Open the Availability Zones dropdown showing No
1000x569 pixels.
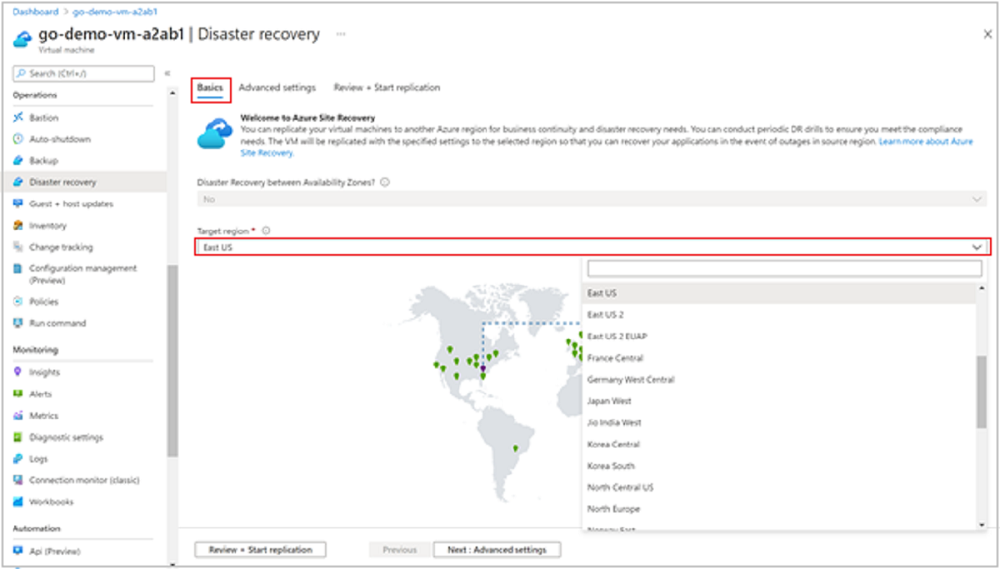pyautogui.click(x=592, y=200)
